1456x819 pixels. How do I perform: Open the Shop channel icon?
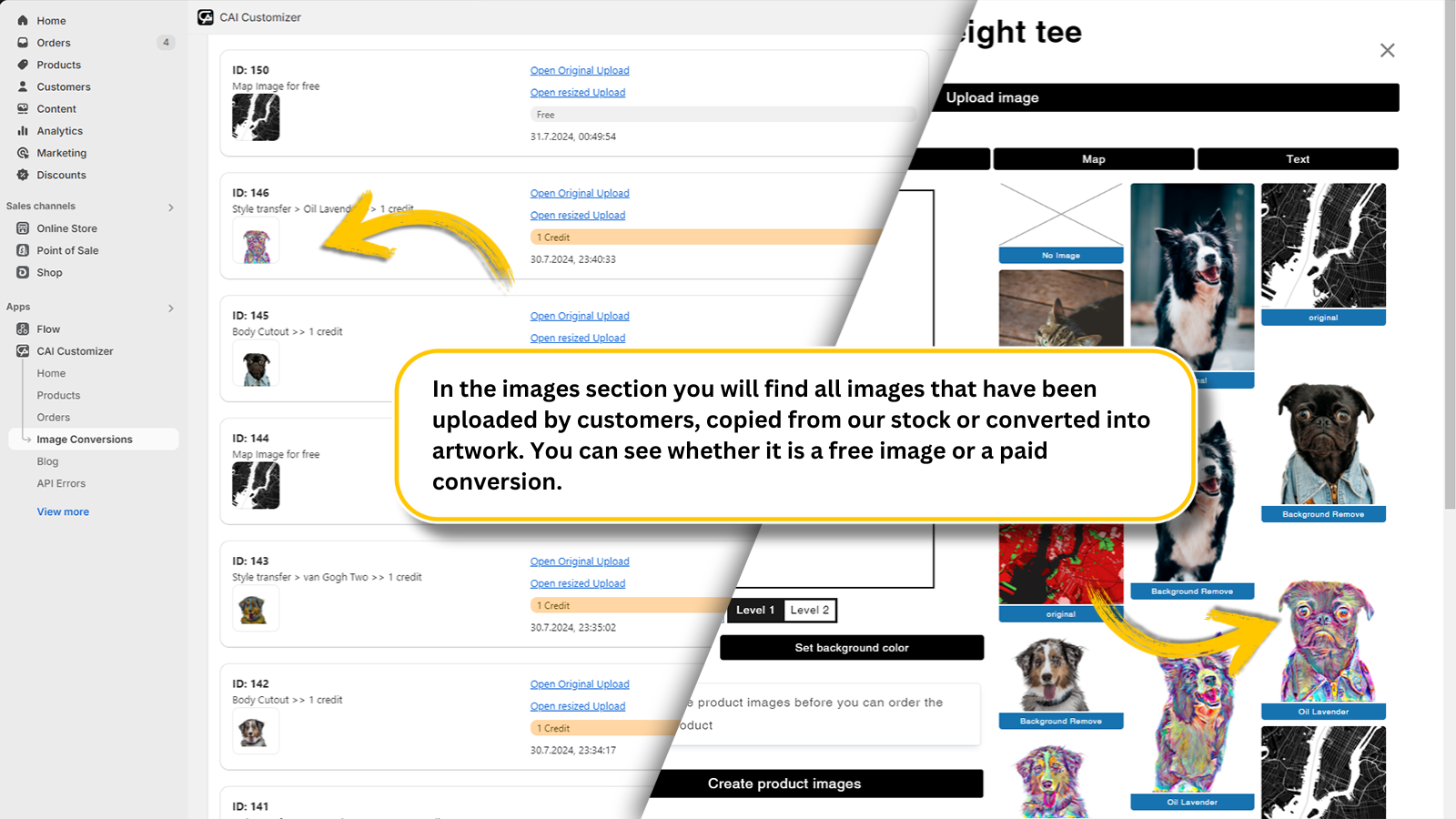[23, 272]
